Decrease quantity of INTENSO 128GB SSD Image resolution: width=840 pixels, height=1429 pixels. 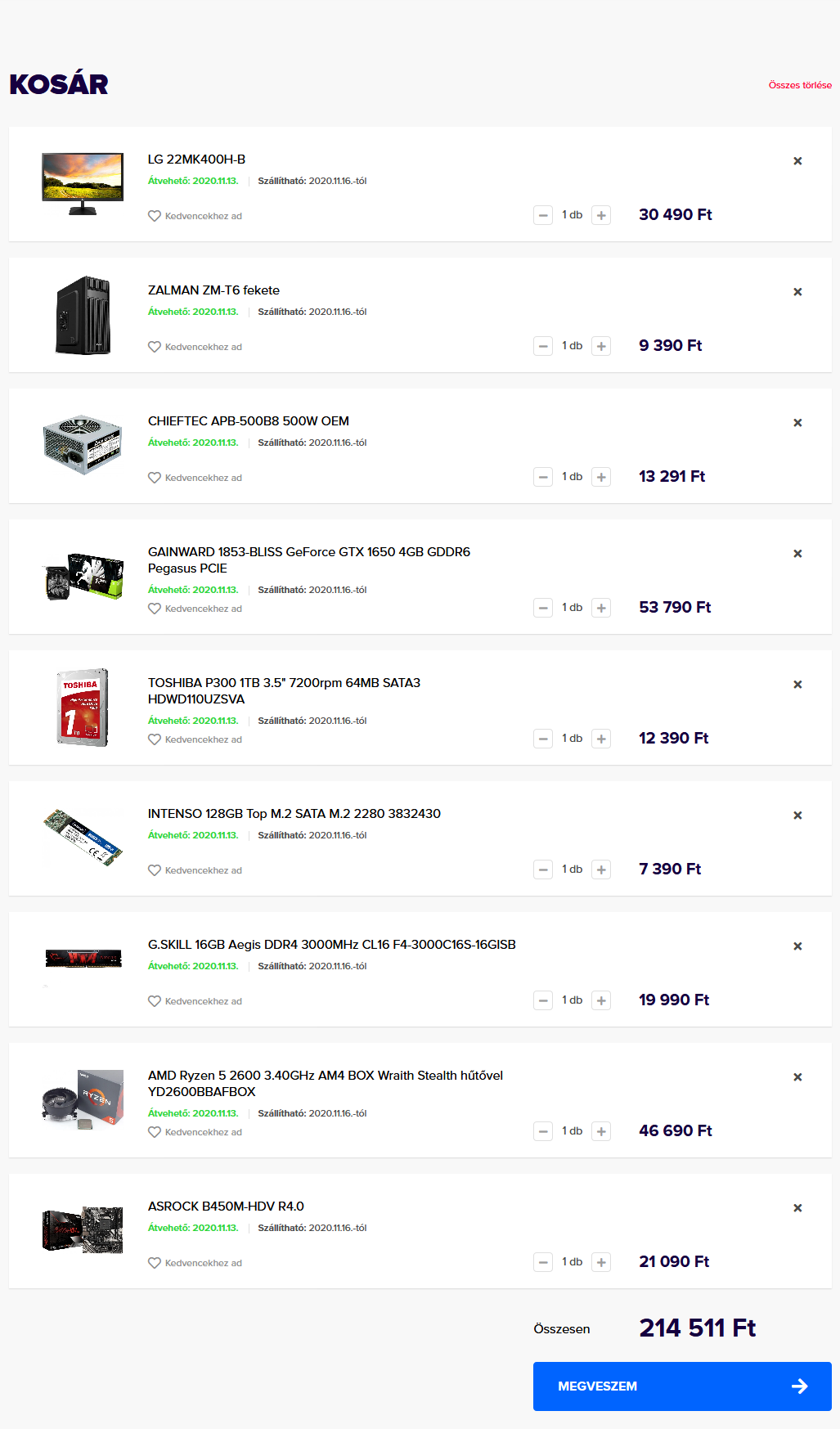(543, 870)
